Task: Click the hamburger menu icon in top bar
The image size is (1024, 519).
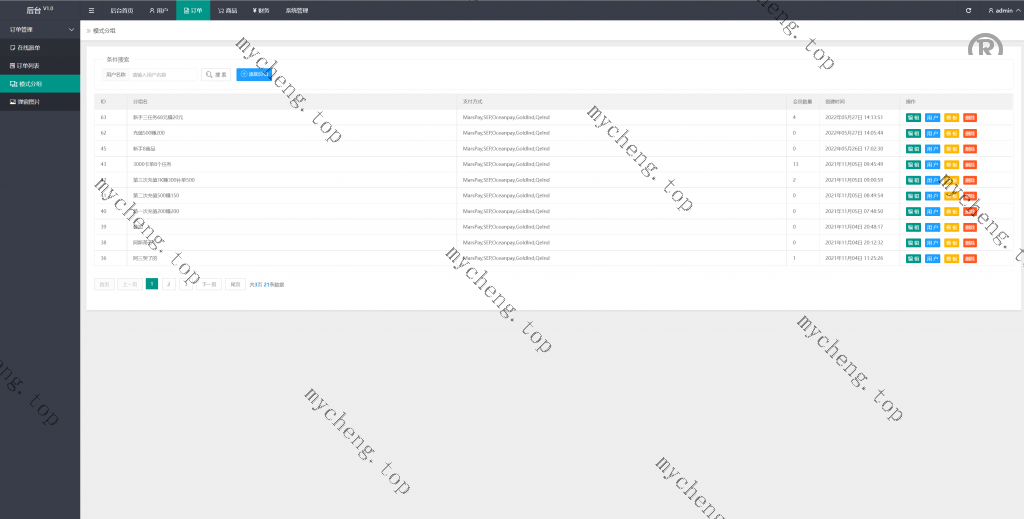Action: coord(92,10)
